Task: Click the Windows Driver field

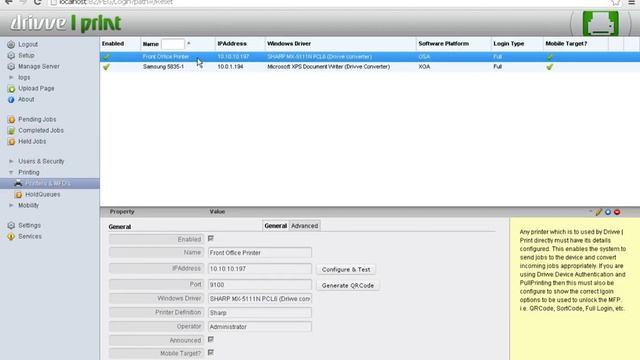Action: 260,299
